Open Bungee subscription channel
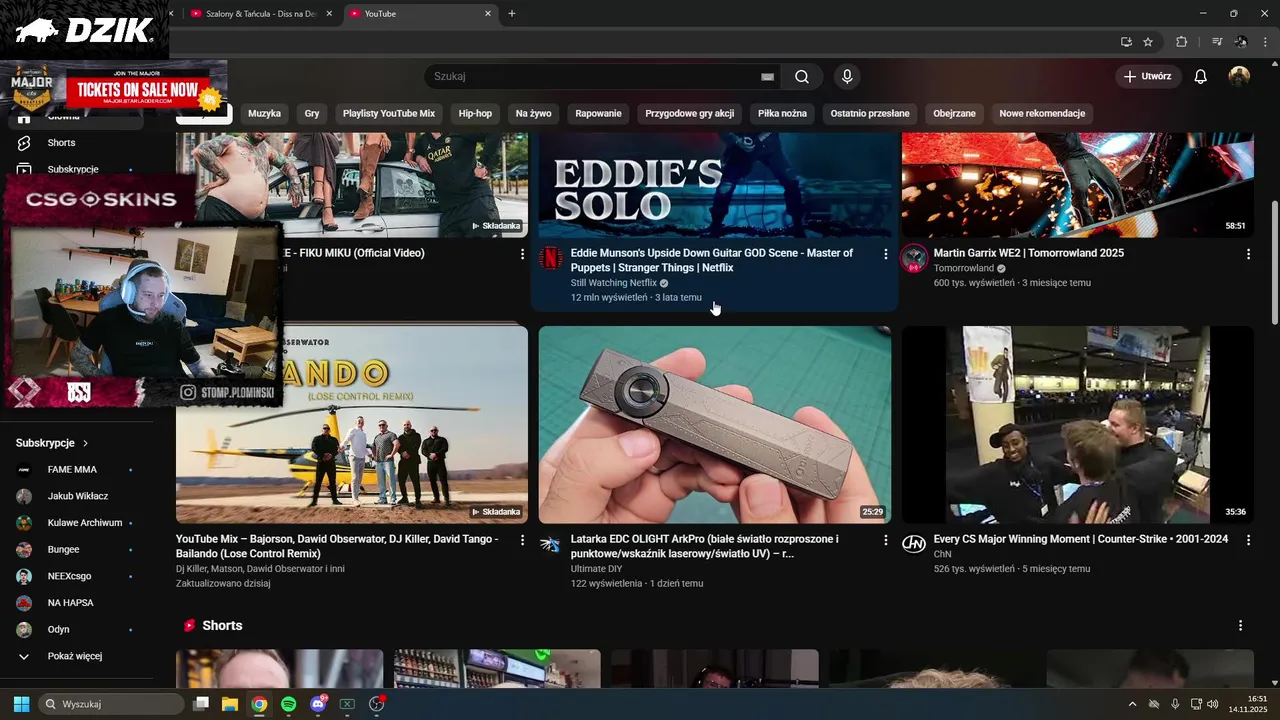The image size is (1280, 720). tap(75, 550)
